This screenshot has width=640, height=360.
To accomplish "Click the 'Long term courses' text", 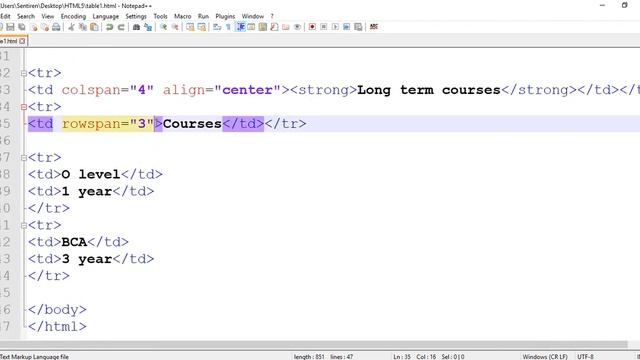I will 429,90.
